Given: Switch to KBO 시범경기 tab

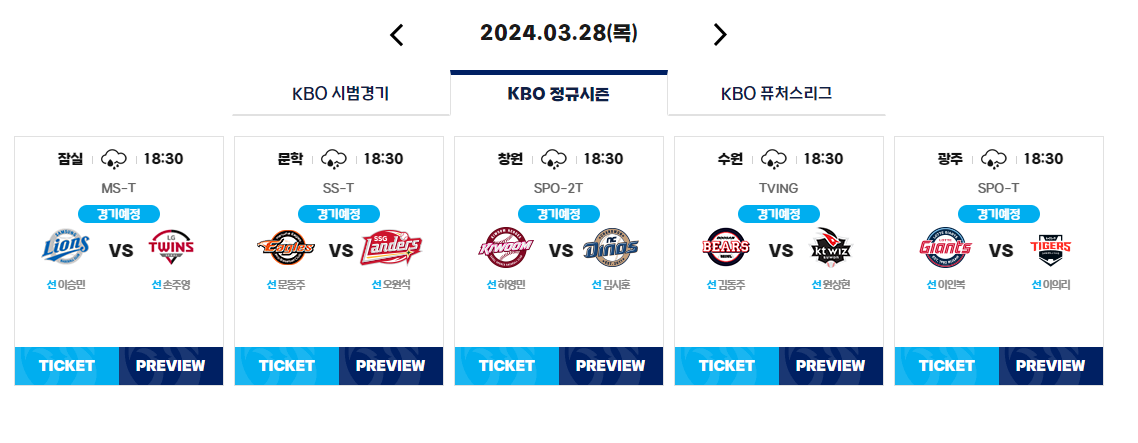Looking at the screenshot, I should click(x=341, y=94).
